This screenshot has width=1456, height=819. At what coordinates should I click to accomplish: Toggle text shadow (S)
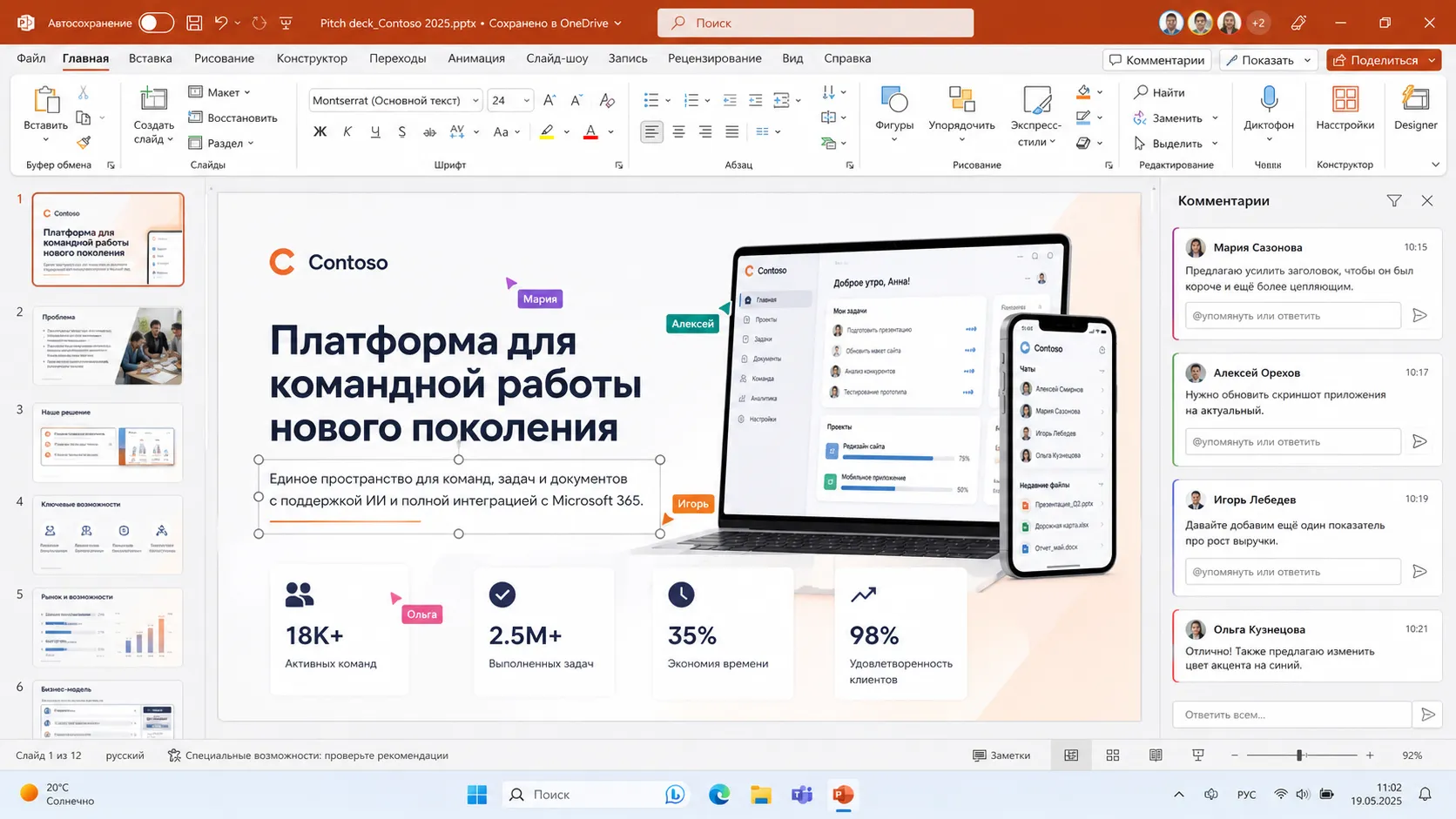tap(401, 131)
